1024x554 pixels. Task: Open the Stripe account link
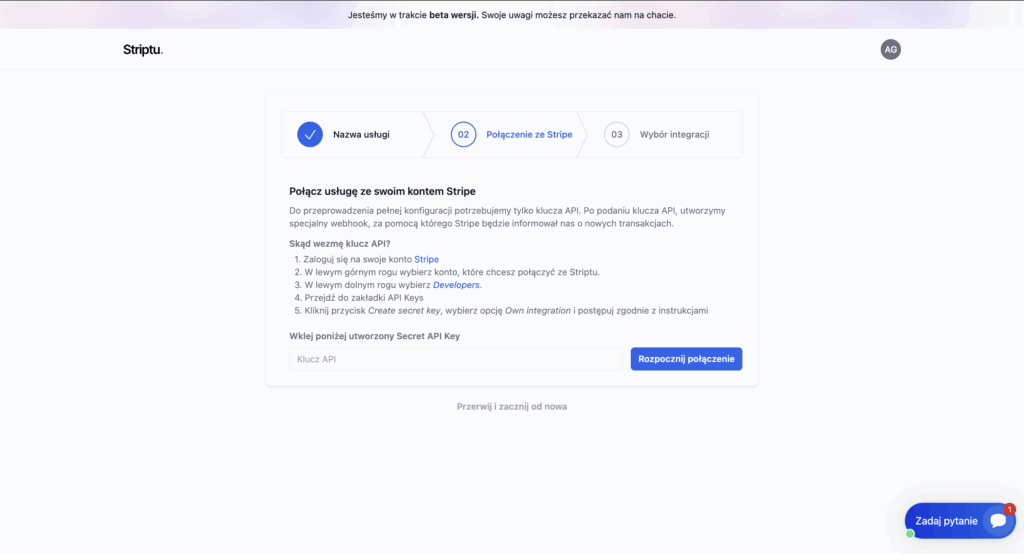coord(426,259)
